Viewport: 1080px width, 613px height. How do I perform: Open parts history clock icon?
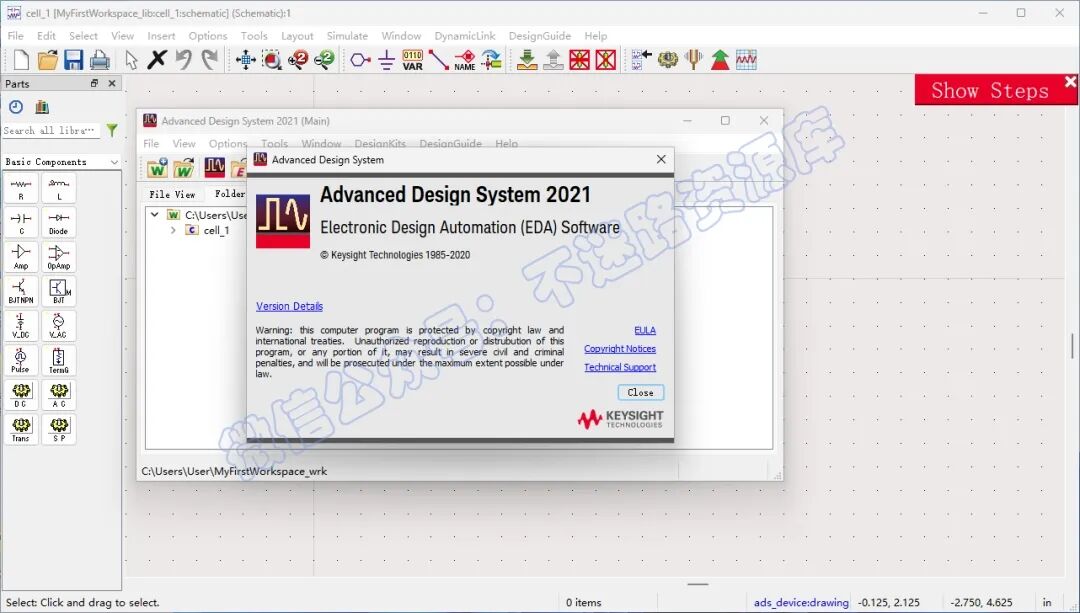click(16, 107)
